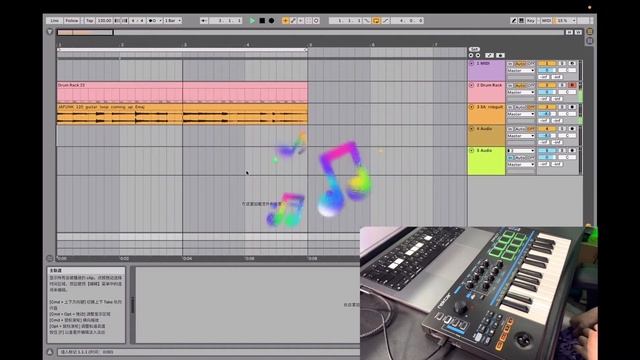The width and height of the screenshot is (640, 360).
Task: Open Key map mode switch
Action: 531,20
